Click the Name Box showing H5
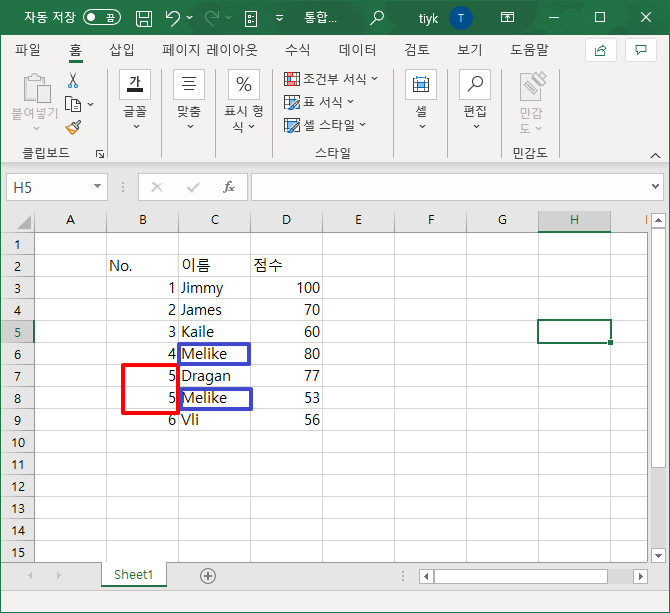This screenshot has width=670, height=613. [x=49, y=187]
